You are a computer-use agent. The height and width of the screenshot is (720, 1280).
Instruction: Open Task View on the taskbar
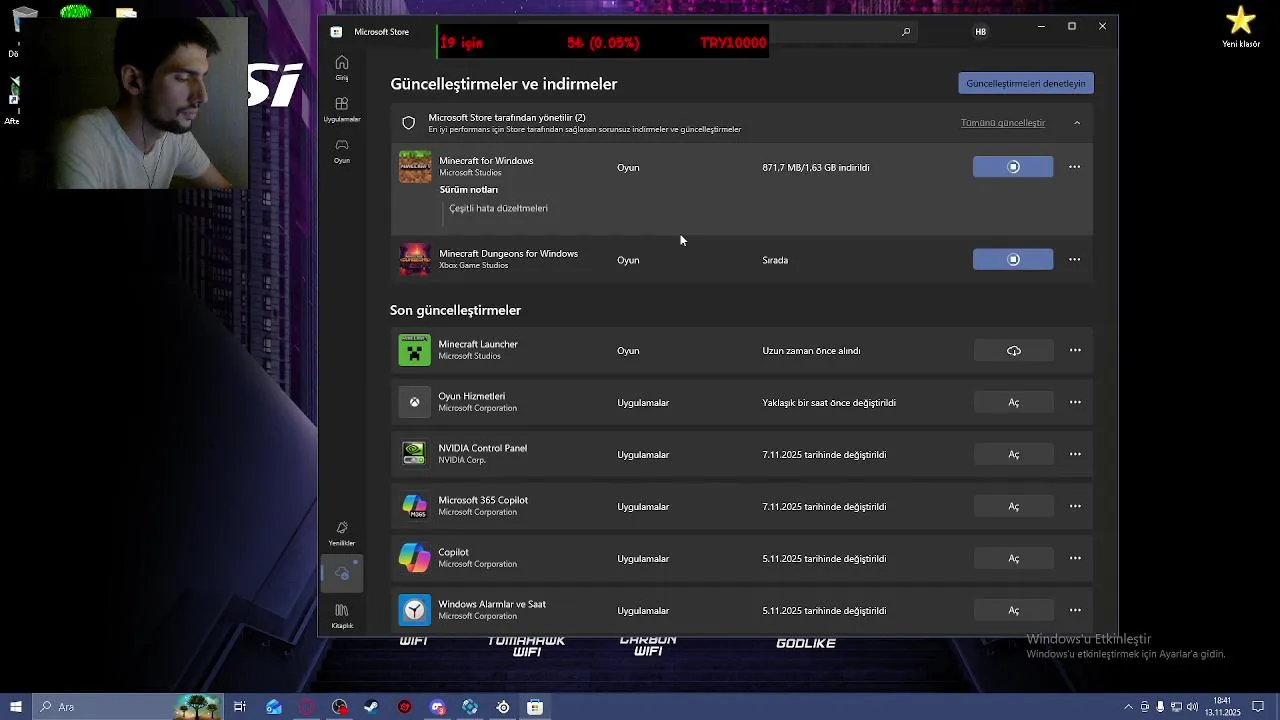coord(240,707)
